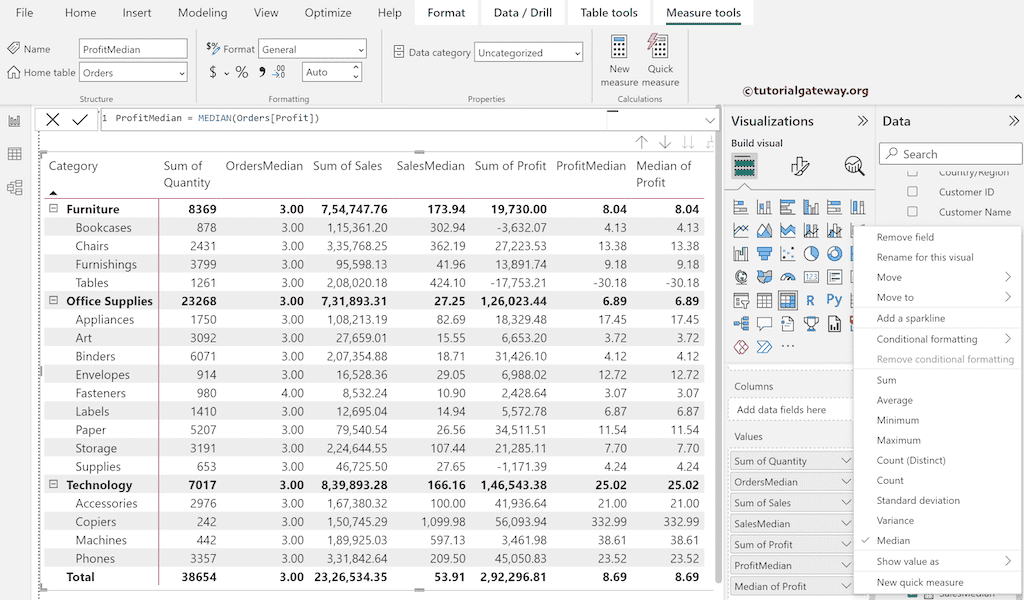Apply currency format to the measure
Screen dimensions: 1024x600
pos(211,71)
